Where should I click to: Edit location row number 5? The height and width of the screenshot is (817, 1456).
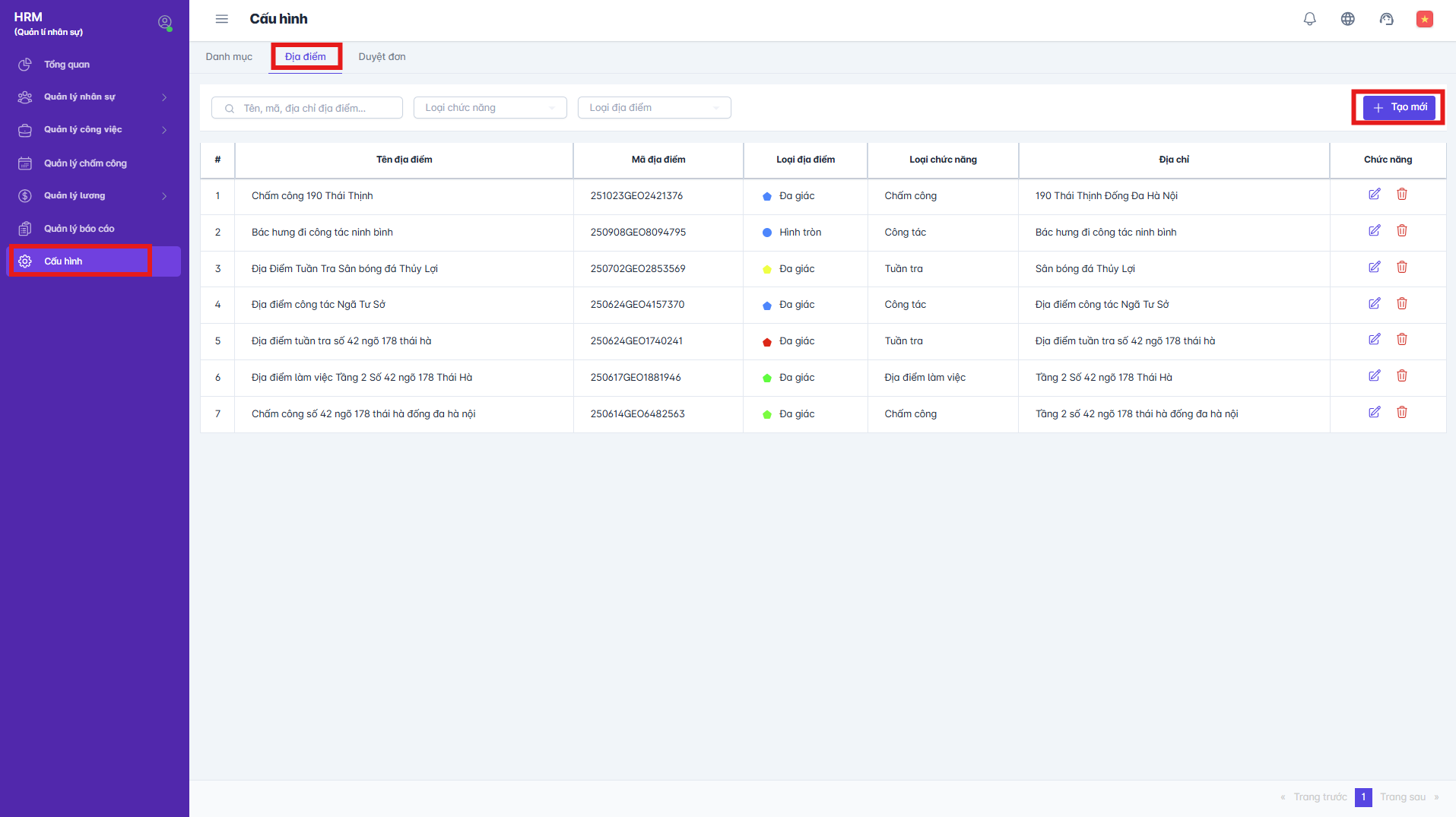coord(1374,340)
